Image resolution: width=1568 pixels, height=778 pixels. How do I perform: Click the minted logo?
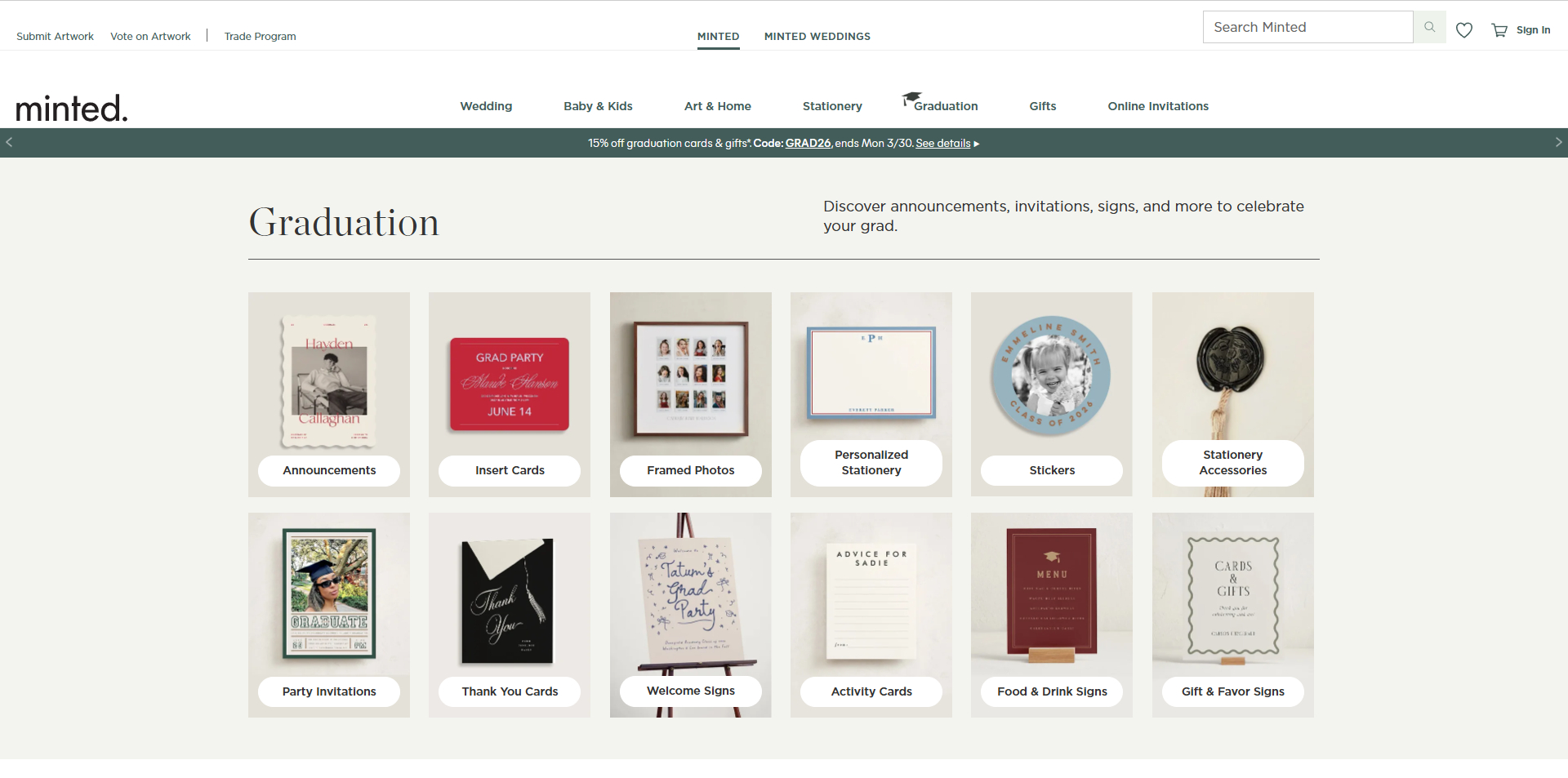72,108
